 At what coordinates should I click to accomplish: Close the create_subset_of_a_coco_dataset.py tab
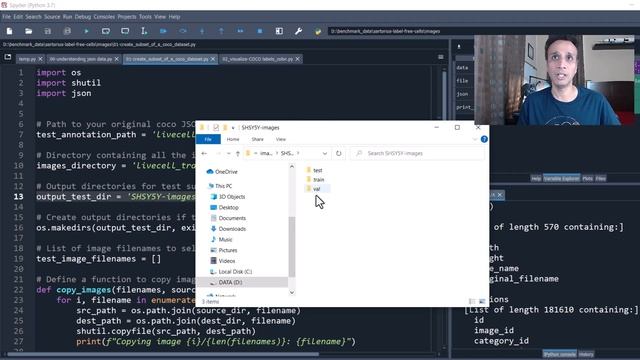(x=213, y=59)
